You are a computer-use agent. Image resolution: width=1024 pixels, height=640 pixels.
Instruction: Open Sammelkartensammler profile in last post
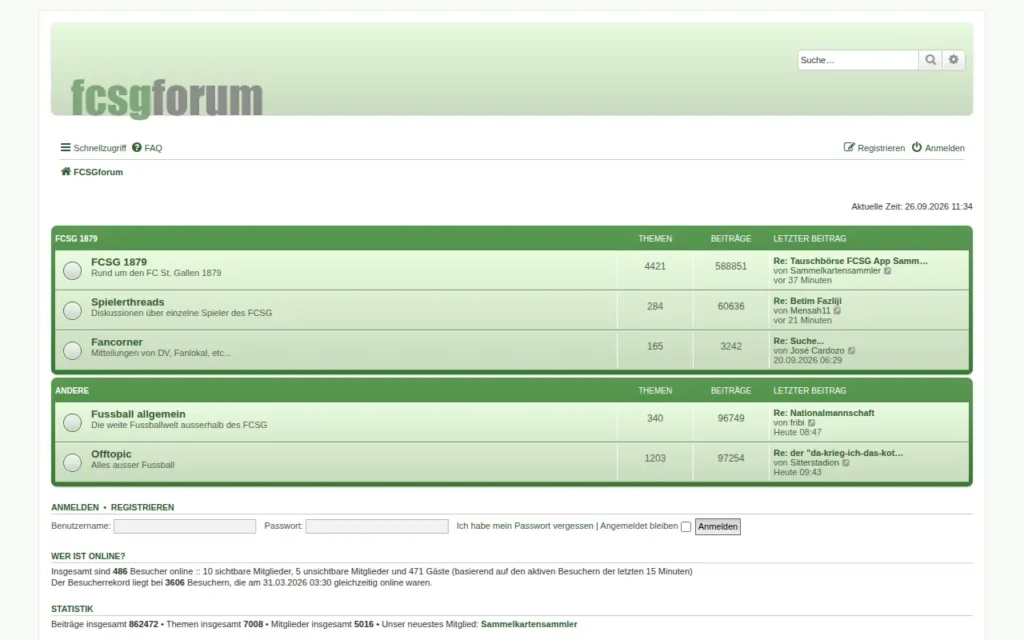pos(835,271)
